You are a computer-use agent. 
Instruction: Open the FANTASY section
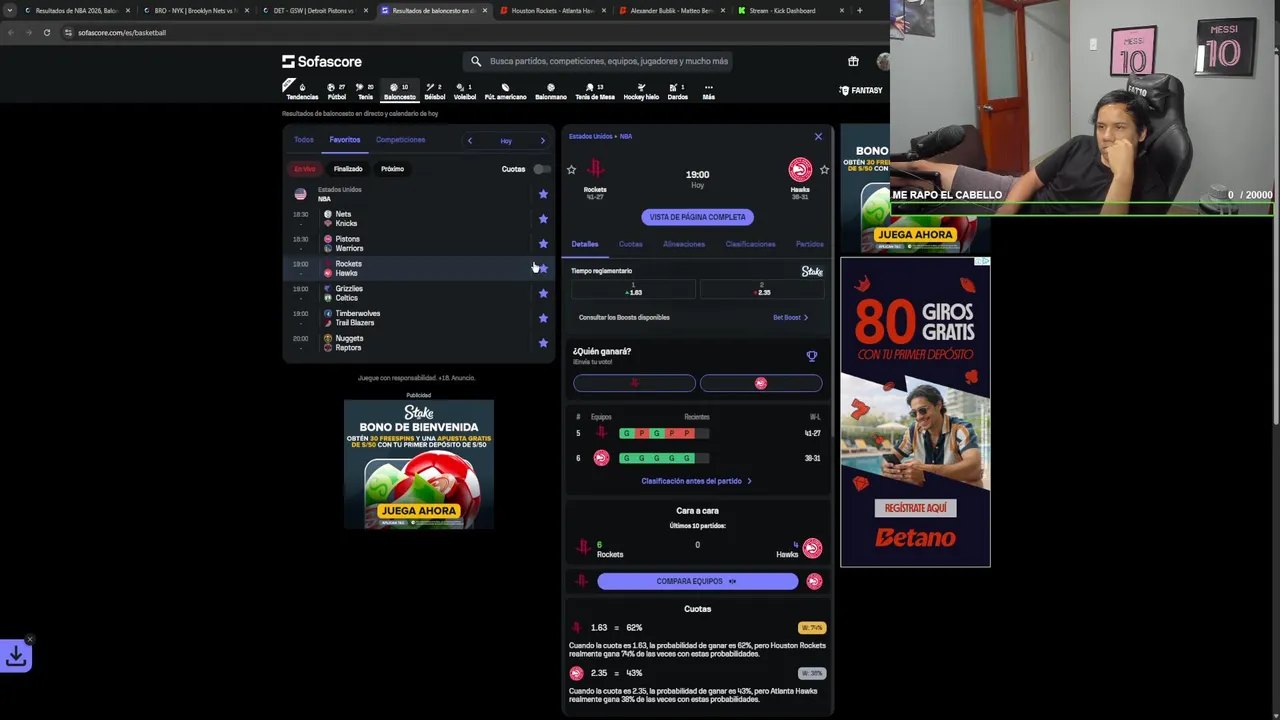pyautogui.click(x=861, y=90)
